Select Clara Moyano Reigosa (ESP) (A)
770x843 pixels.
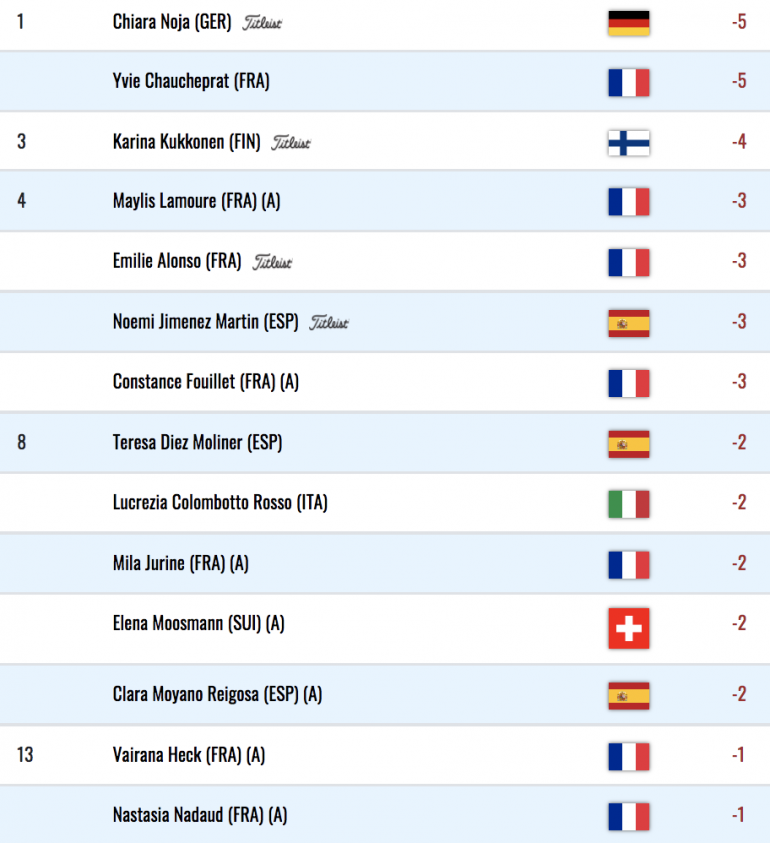click(217, 694)
